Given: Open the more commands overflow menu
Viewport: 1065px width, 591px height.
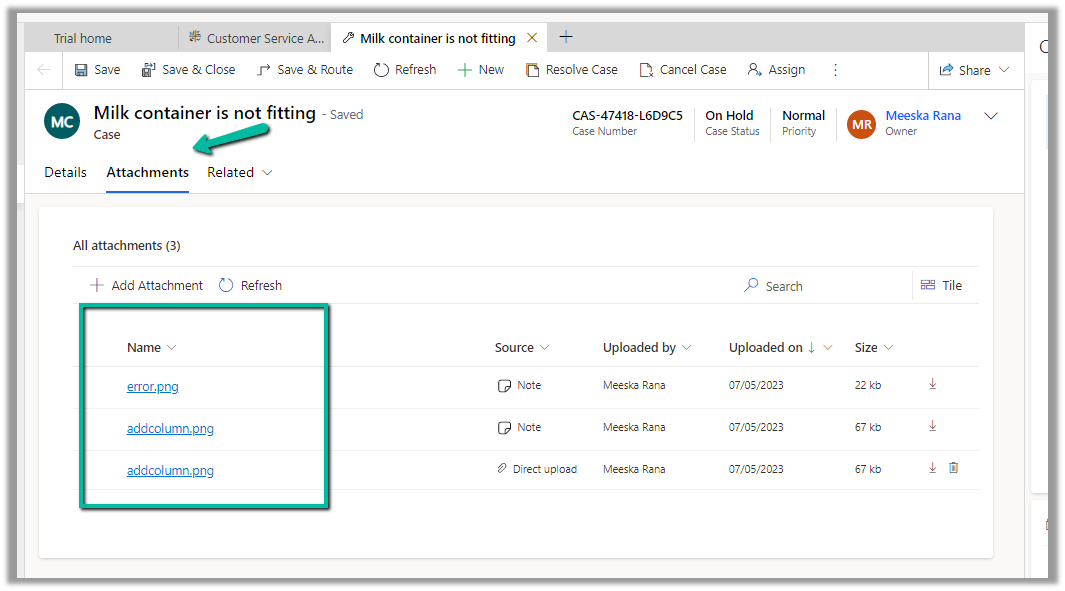Looking at the screenshot, I should (836, 70).
